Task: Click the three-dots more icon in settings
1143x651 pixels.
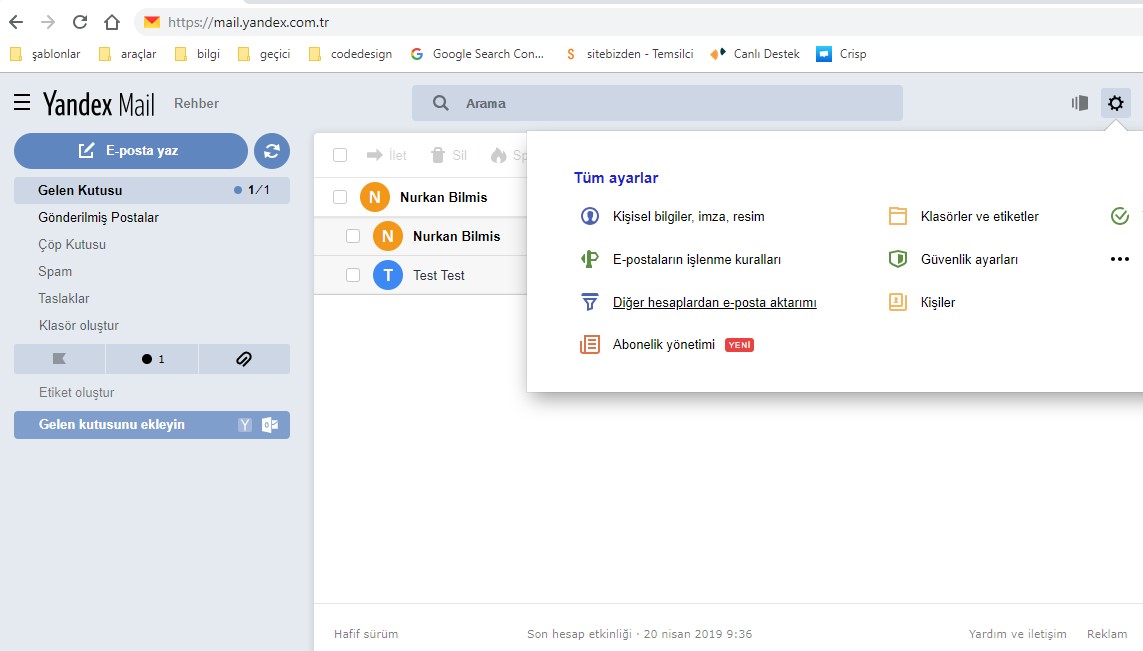Action: (x=1120, y=259)
